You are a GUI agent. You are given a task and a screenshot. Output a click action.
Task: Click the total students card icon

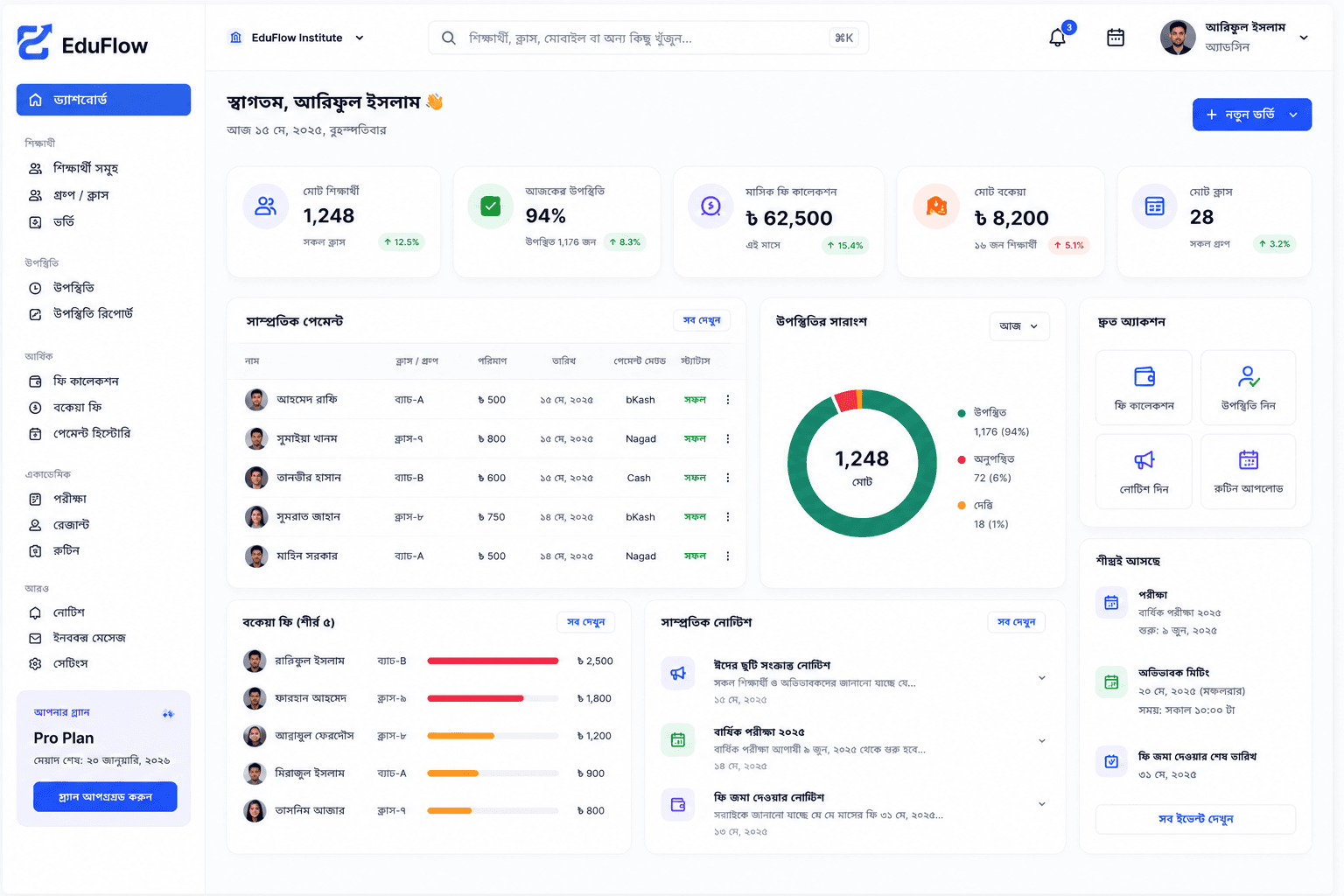point(265,206)
